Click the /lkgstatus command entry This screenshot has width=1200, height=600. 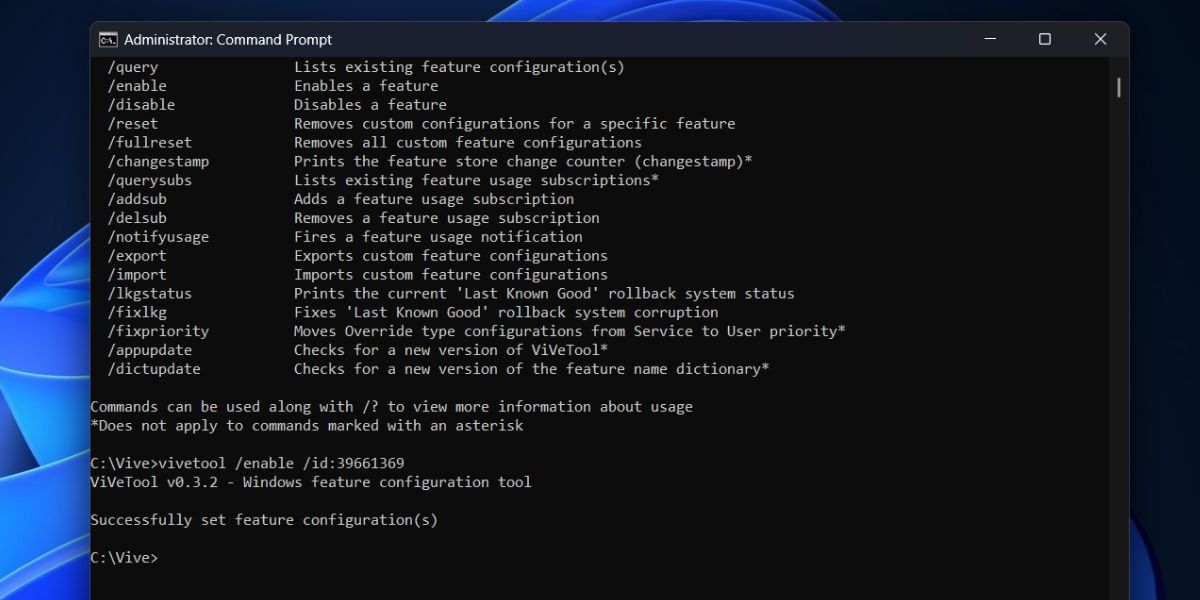pos(150,294)
